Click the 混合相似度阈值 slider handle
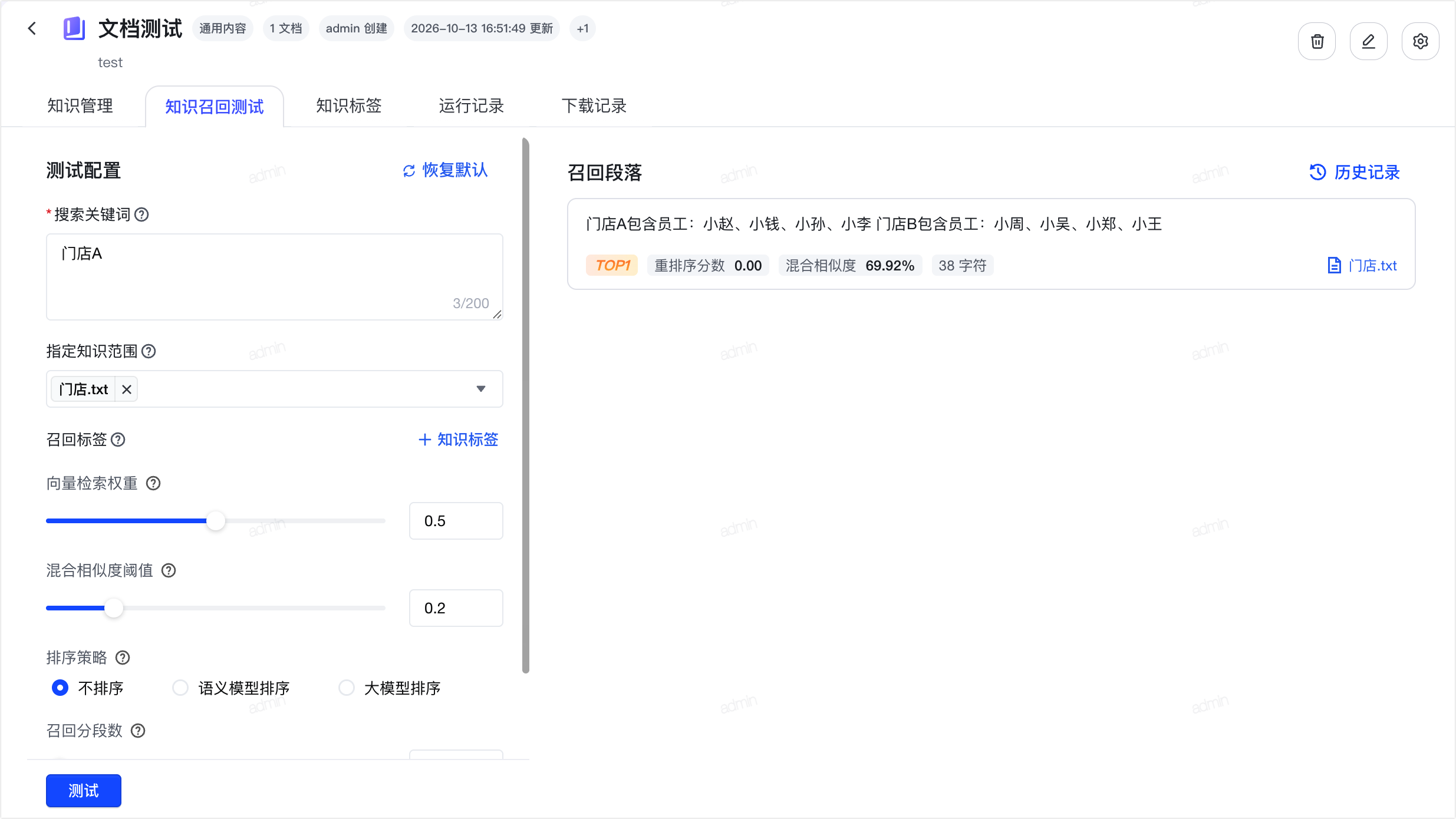This screenshot has height=819, width=1456. point(114,608)
